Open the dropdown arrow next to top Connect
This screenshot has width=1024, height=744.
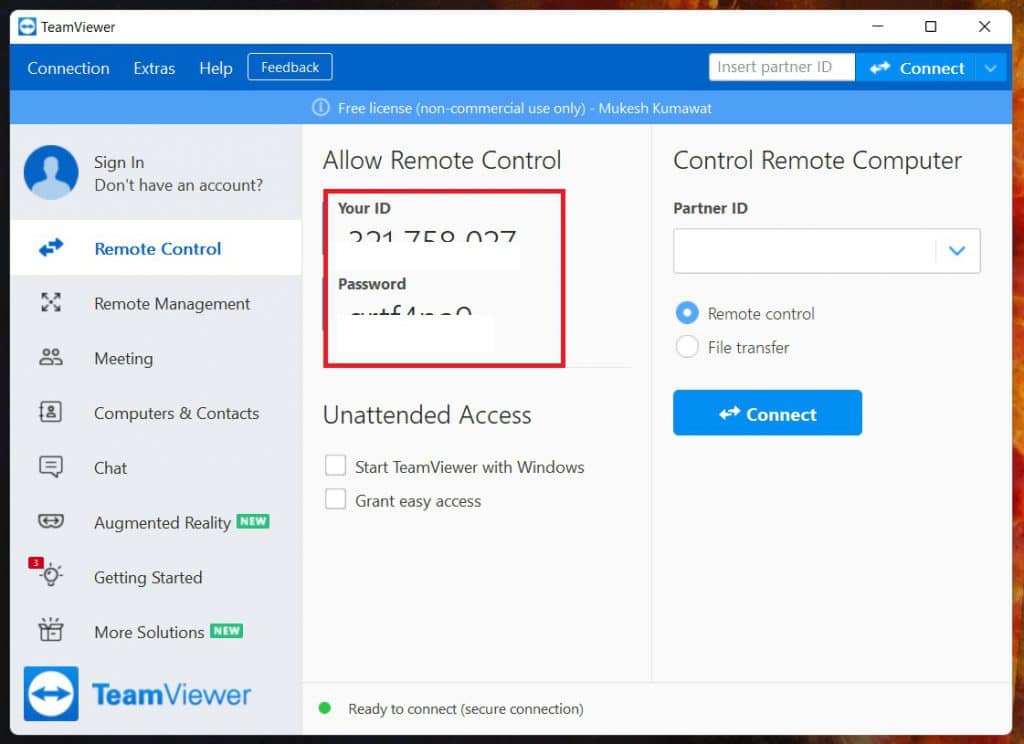991,68
